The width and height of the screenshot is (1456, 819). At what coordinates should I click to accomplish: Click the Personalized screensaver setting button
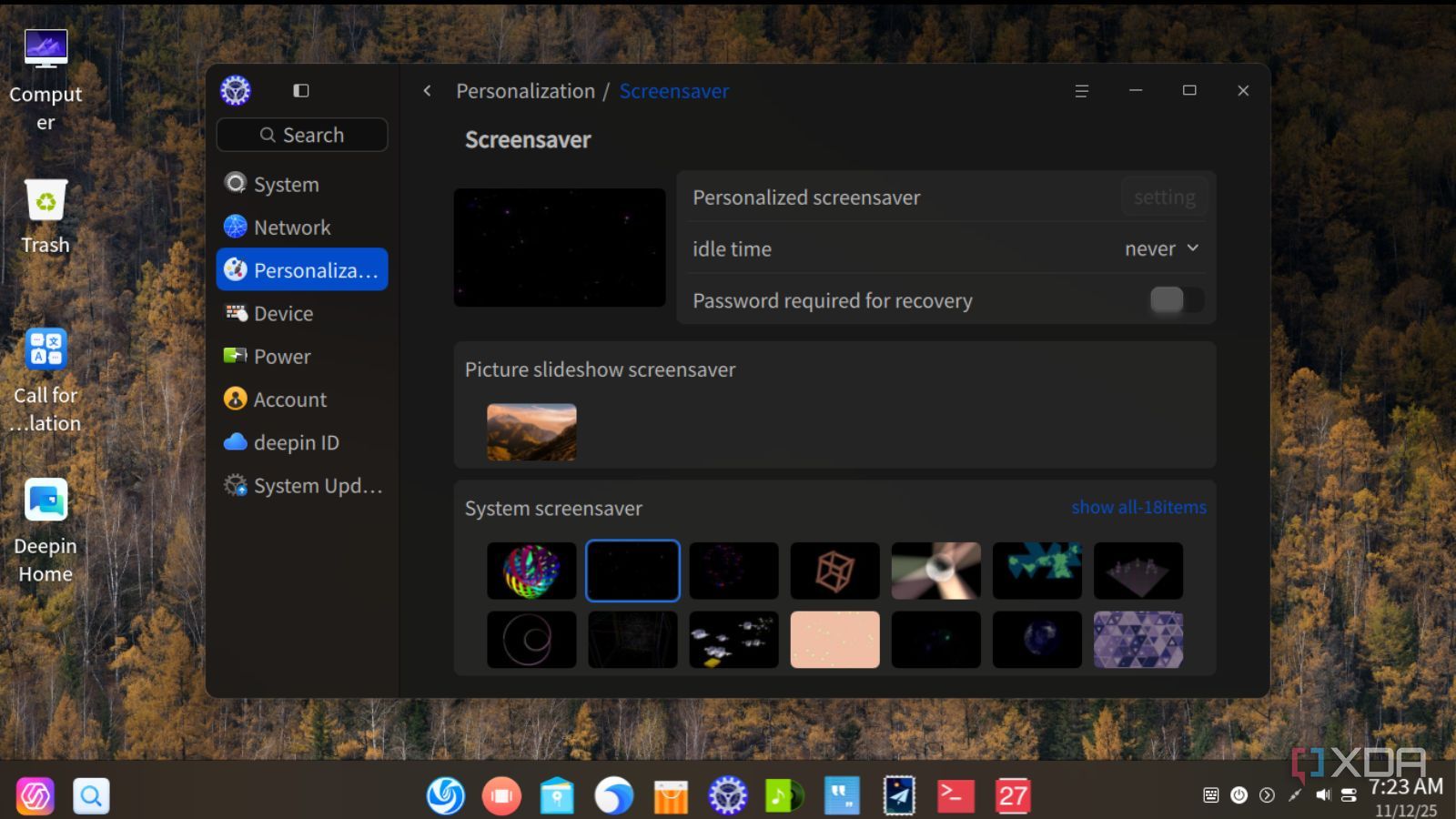[x=1164, y=197]
